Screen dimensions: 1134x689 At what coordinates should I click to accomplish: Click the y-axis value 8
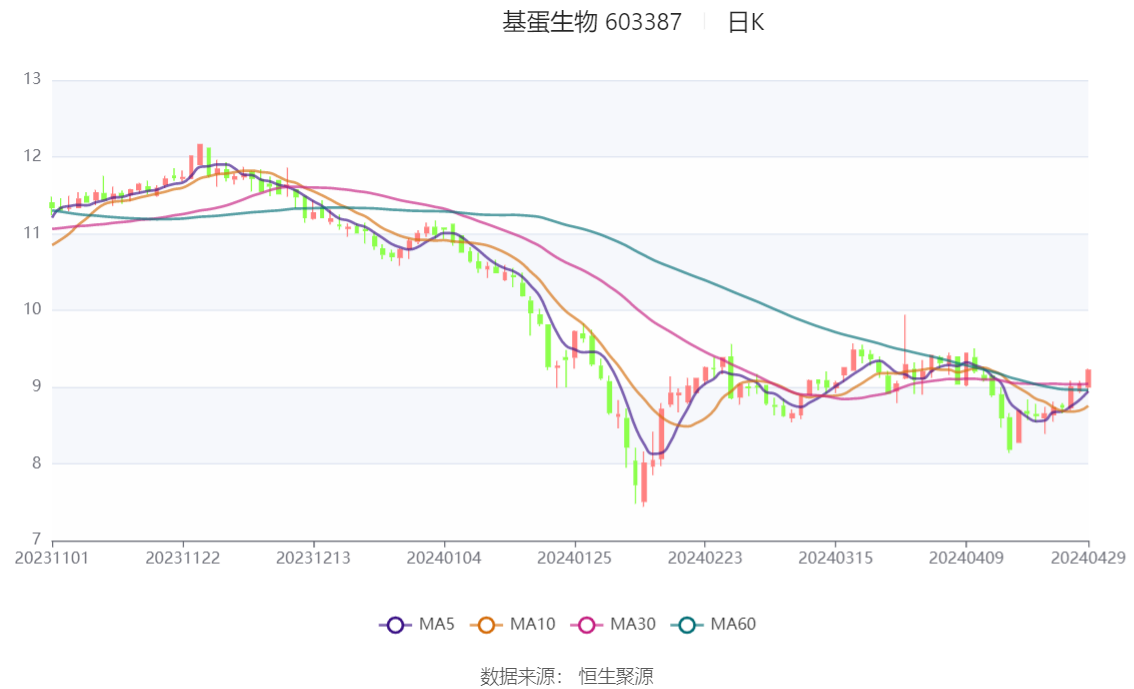coord(36,463)
